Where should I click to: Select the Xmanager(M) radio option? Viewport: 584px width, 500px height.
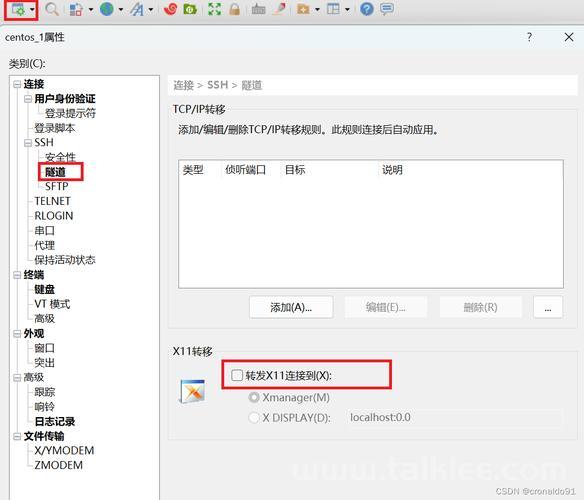click(x=254, y=398)
